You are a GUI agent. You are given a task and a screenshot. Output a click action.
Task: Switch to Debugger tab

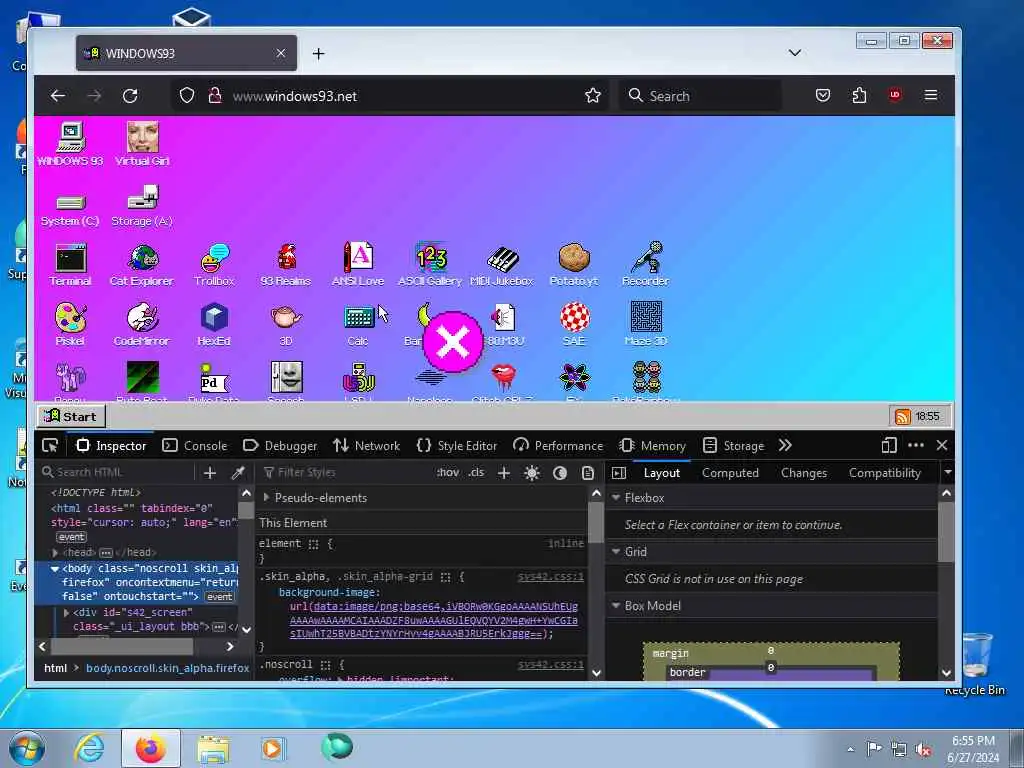click(x=280, y=445)
